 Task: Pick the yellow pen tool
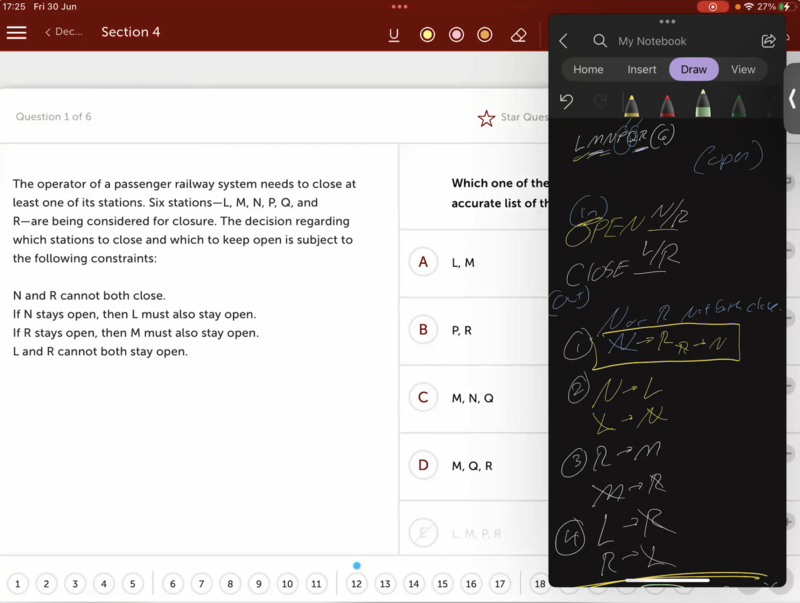[631, 104]
